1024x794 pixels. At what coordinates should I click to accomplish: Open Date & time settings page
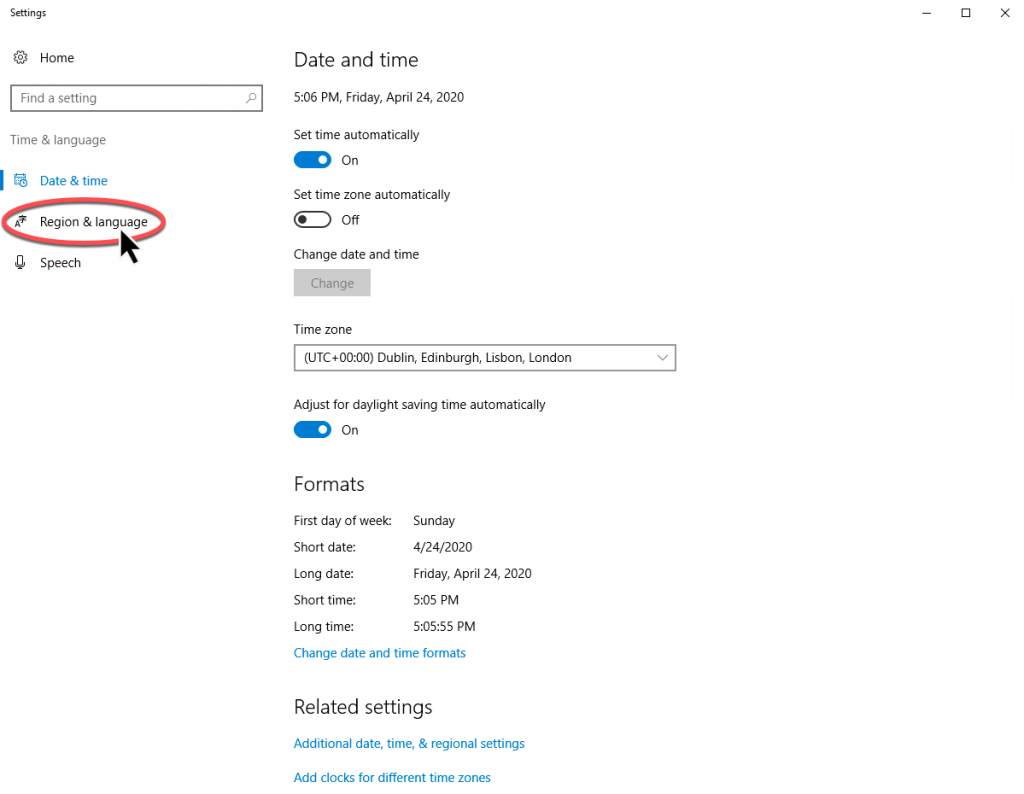(x=73, y=181)
